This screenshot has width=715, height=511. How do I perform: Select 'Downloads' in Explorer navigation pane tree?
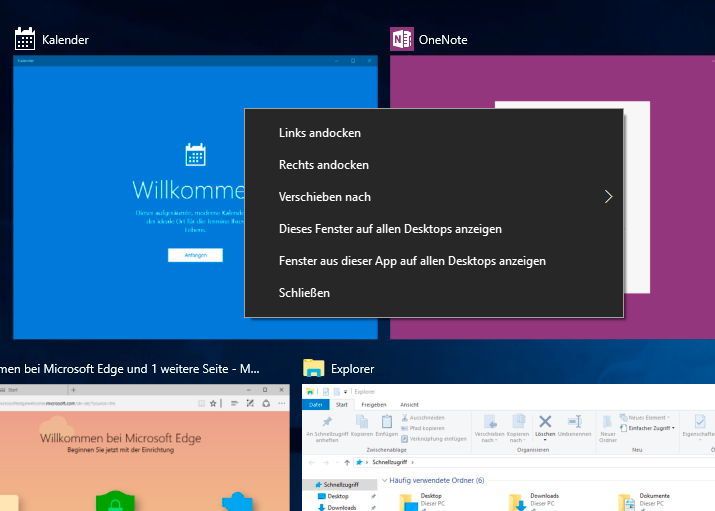341,507
